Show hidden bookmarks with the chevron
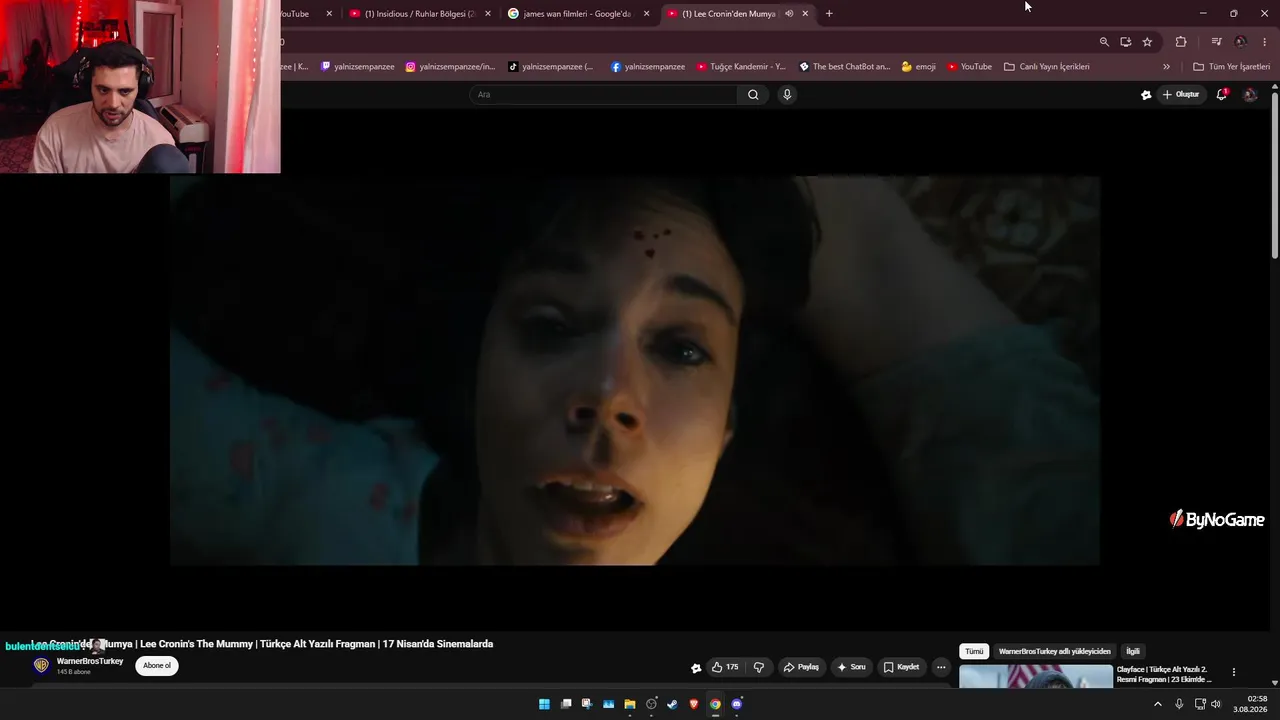The height and width of the screenshot is (720, 1280). tap(1166, 67)
